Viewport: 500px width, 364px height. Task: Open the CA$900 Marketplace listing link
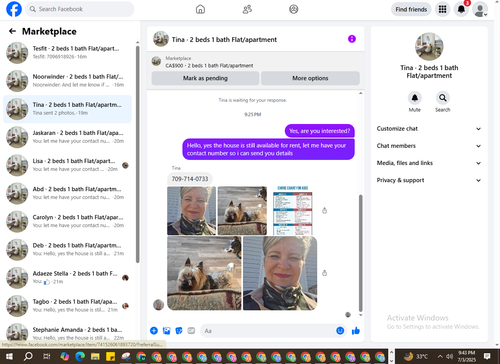coord(209,66)
